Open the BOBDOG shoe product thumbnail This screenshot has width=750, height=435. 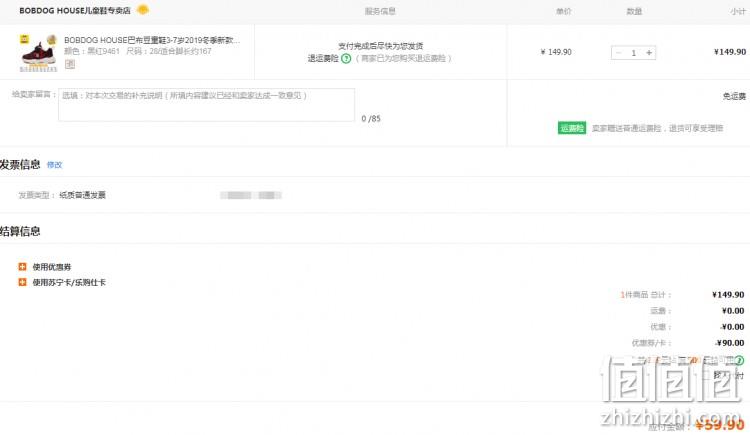[39, 53]
